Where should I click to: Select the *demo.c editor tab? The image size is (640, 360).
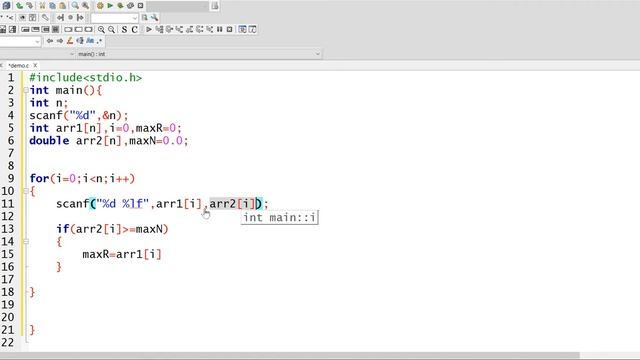click(18, 65)
